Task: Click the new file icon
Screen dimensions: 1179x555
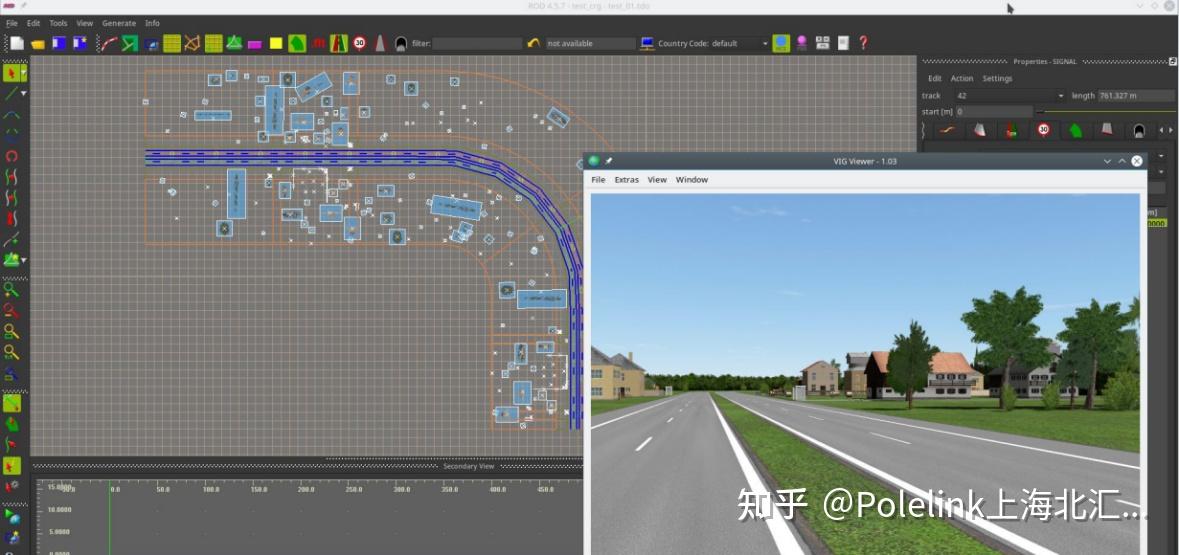Action: [16, 44]
